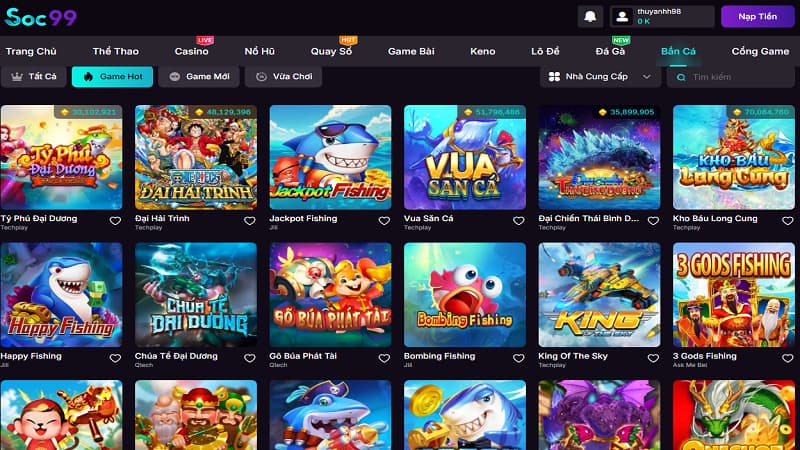This screenshot has width=800, height=450.
Task: Open Cổng Game menu
Action: coord(760,51)
